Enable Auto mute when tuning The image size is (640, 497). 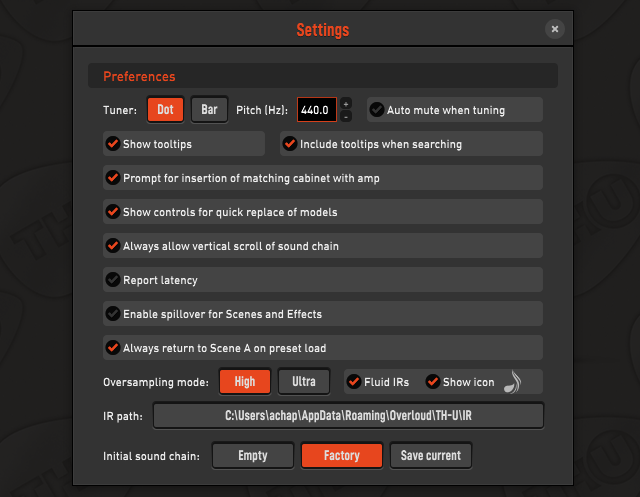(377, 109)
